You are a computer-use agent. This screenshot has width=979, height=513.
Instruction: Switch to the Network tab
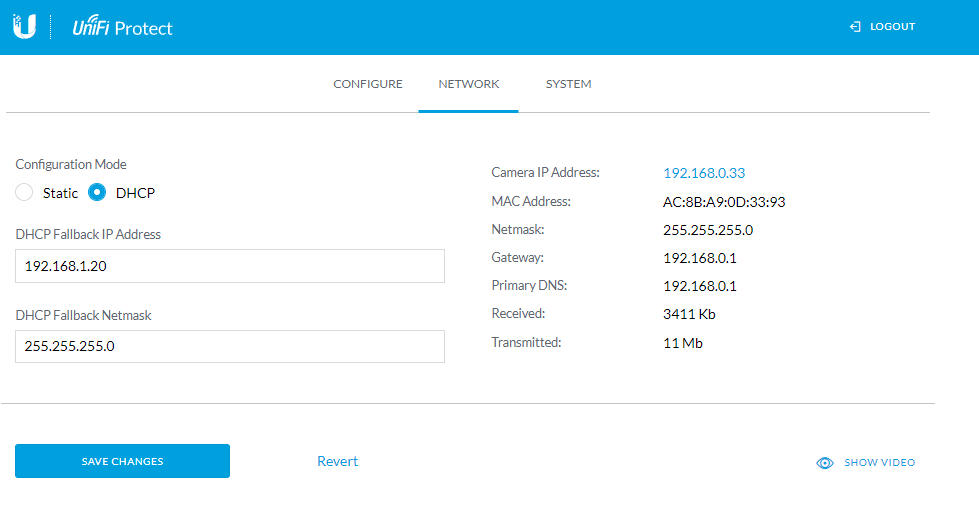click(468, 84)
